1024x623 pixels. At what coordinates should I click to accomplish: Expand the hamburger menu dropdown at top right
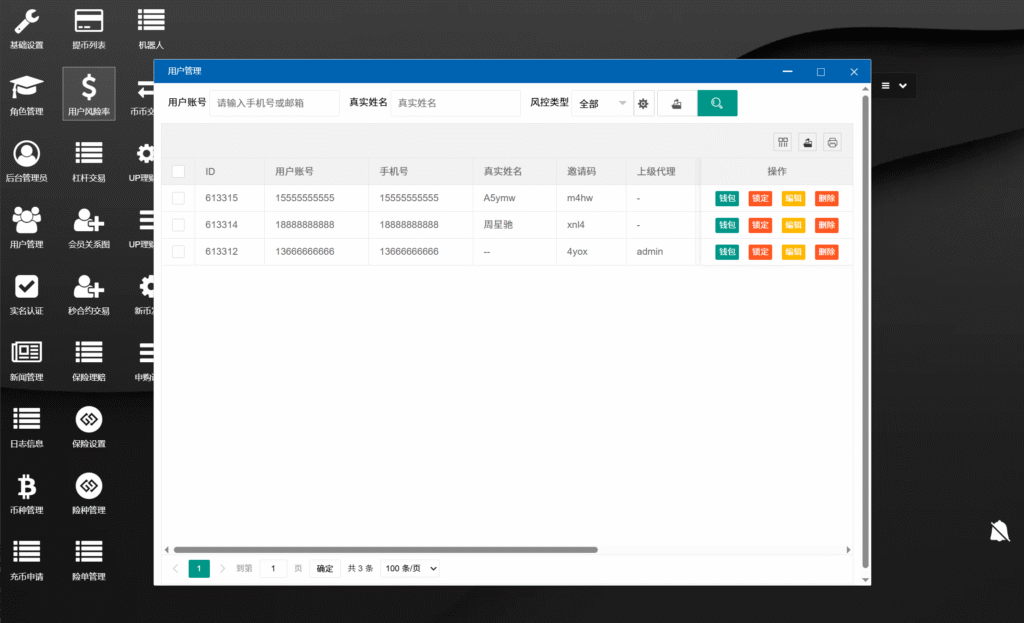(894, 86)
